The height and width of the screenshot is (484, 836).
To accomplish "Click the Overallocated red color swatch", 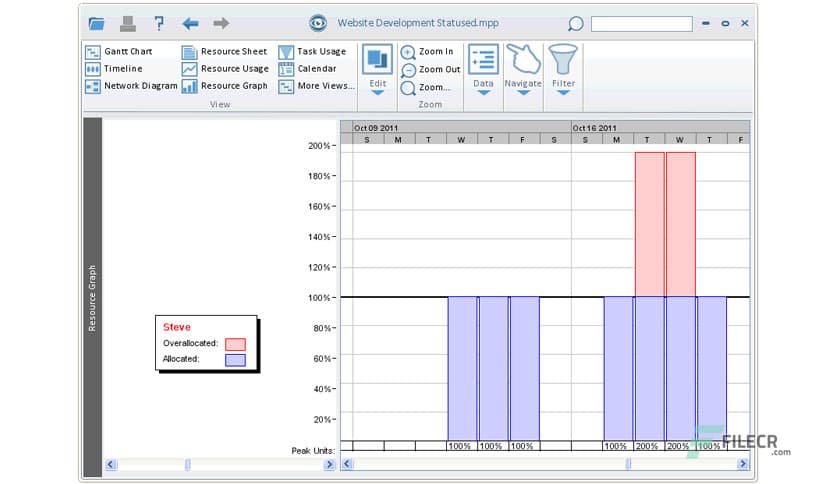I will 235,344.
